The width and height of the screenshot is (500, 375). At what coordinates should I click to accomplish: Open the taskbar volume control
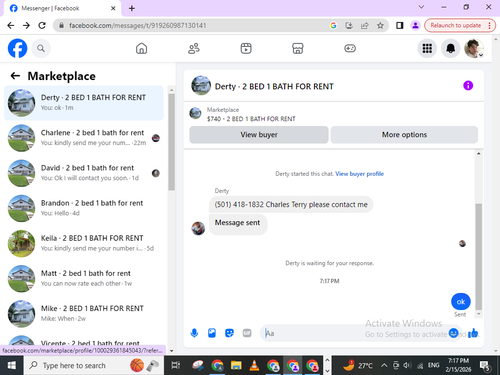(407, 366)
